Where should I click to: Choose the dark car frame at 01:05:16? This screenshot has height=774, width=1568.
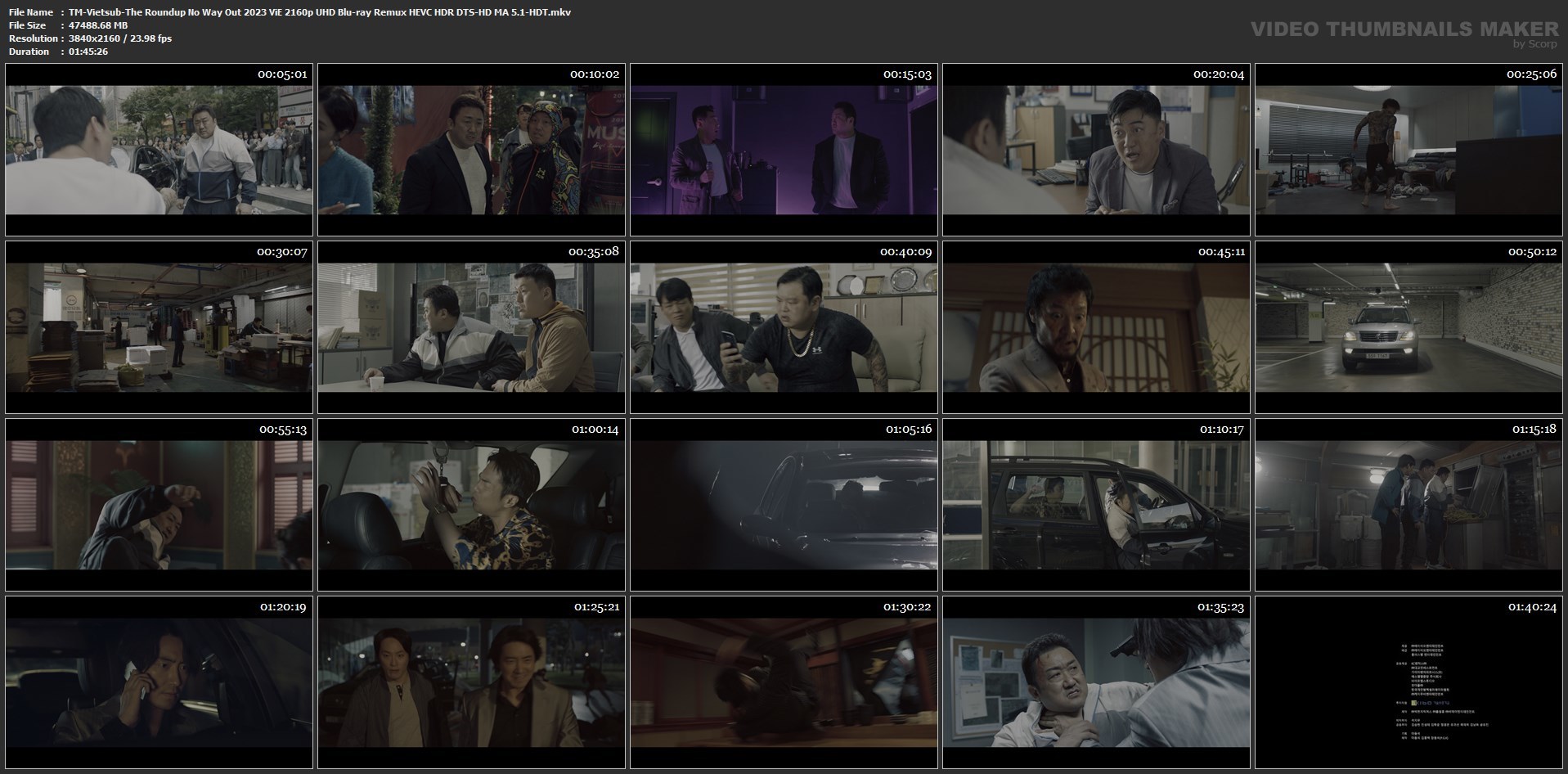[784, 505]
